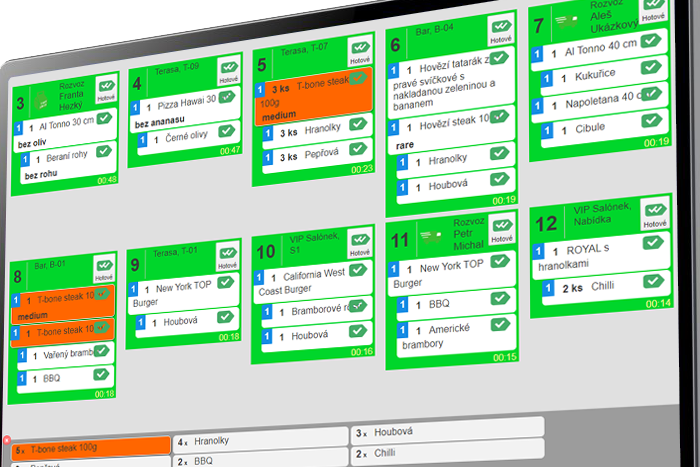
Task: Check off BBQ item in order 11
Action: 500,297
